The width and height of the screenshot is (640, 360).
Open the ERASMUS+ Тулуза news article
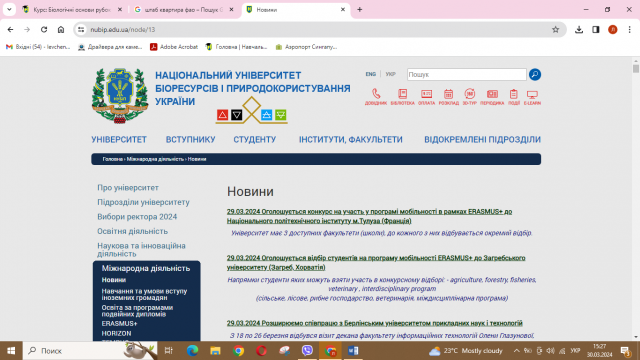(369, 216)
